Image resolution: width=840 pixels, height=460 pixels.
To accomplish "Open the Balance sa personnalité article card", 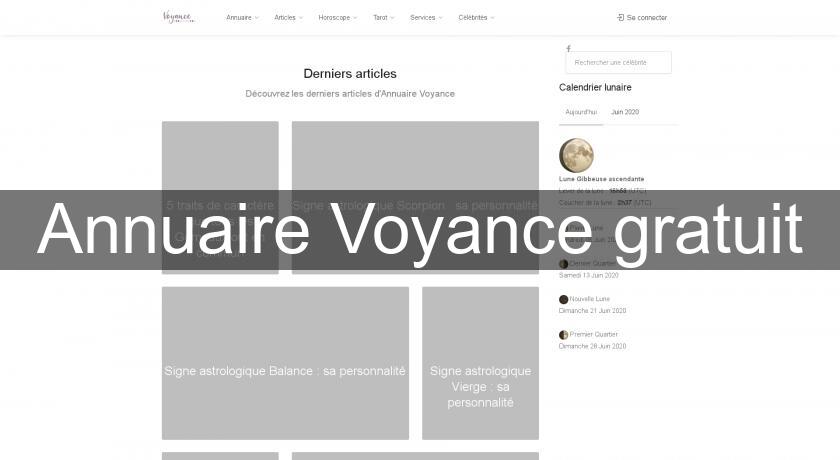I will 286,363.
